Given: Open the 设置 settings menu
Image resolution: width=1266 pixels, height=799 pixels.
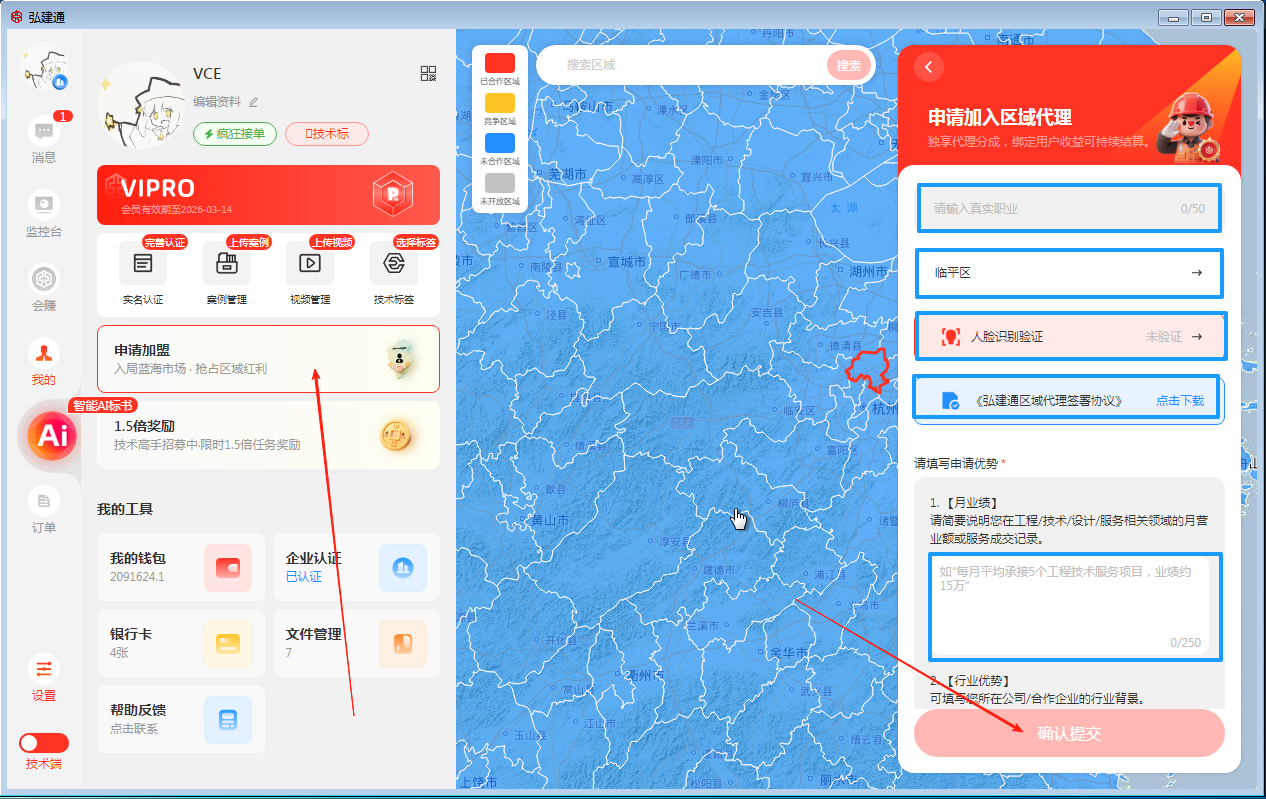Looking at the screenshot, I should 43,669.
